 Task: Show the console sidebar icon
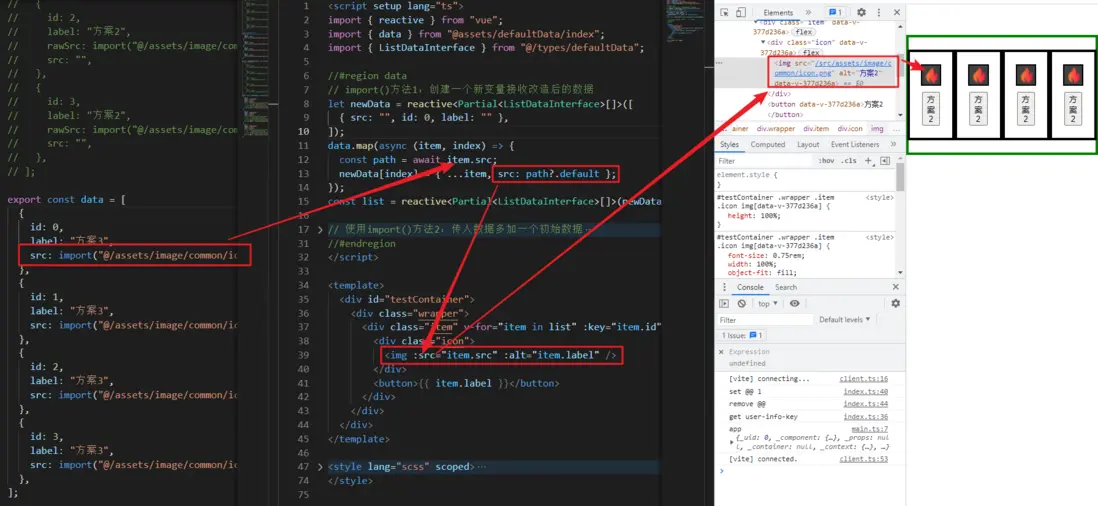click(x=725, y=304)
